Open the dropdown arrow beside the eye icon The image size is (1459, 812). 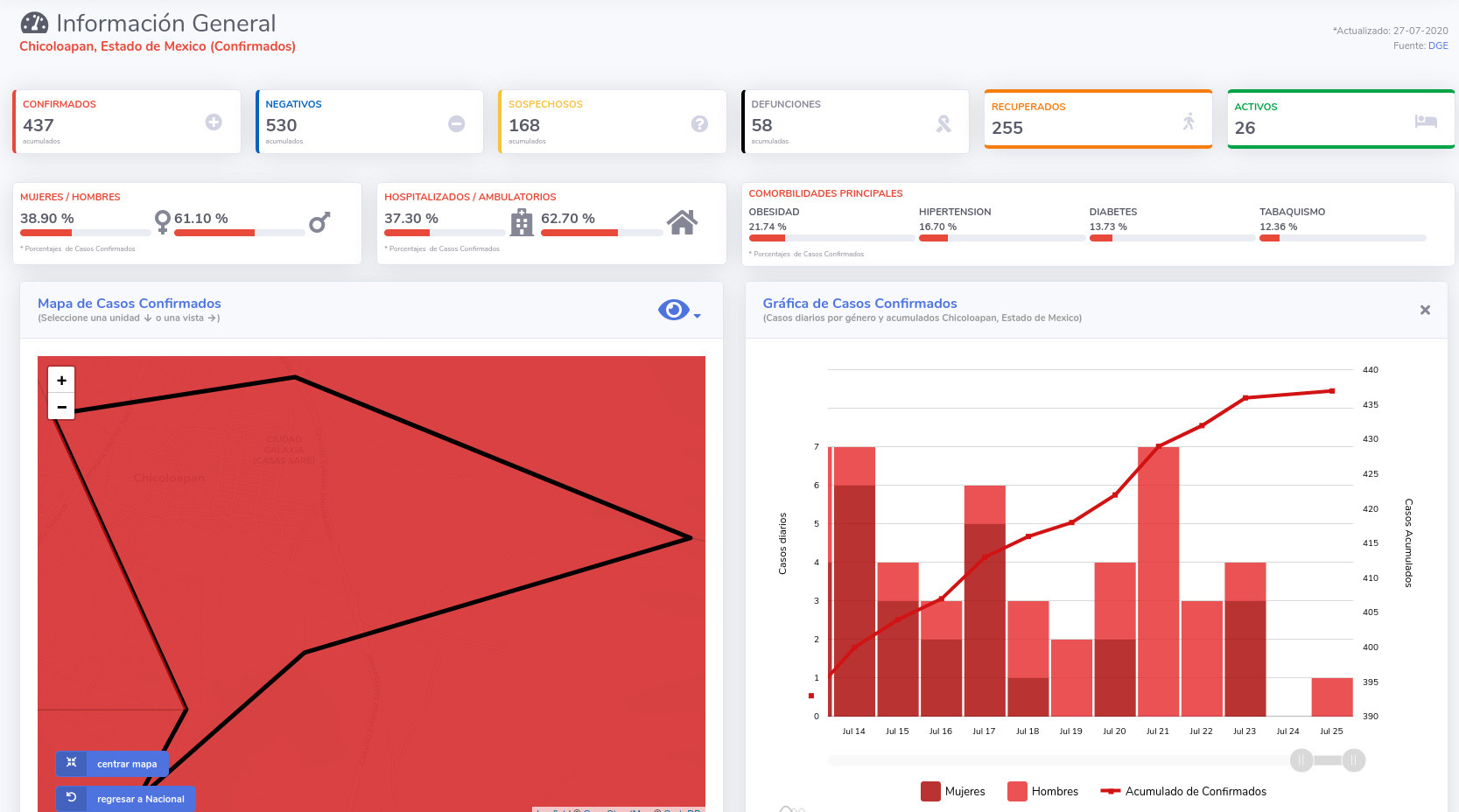pyautogui.click(x=698, y=316)
